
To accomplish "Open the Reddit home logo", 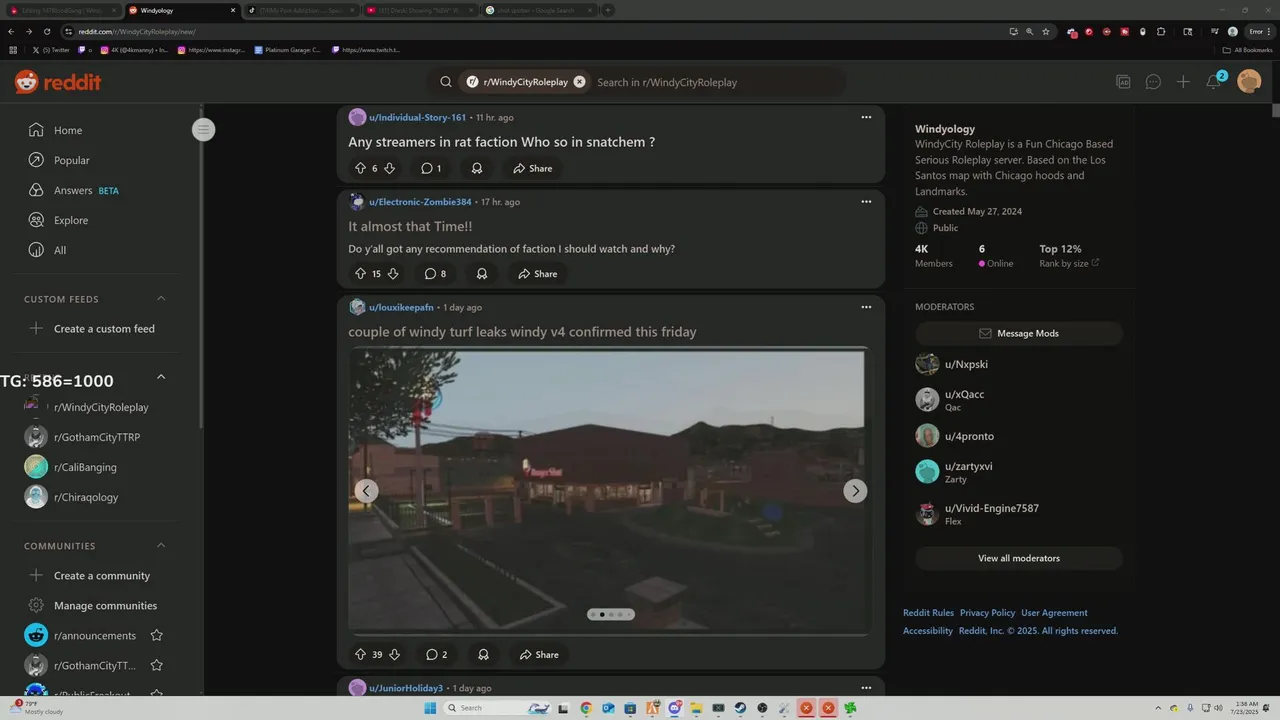I will [58, 82].
